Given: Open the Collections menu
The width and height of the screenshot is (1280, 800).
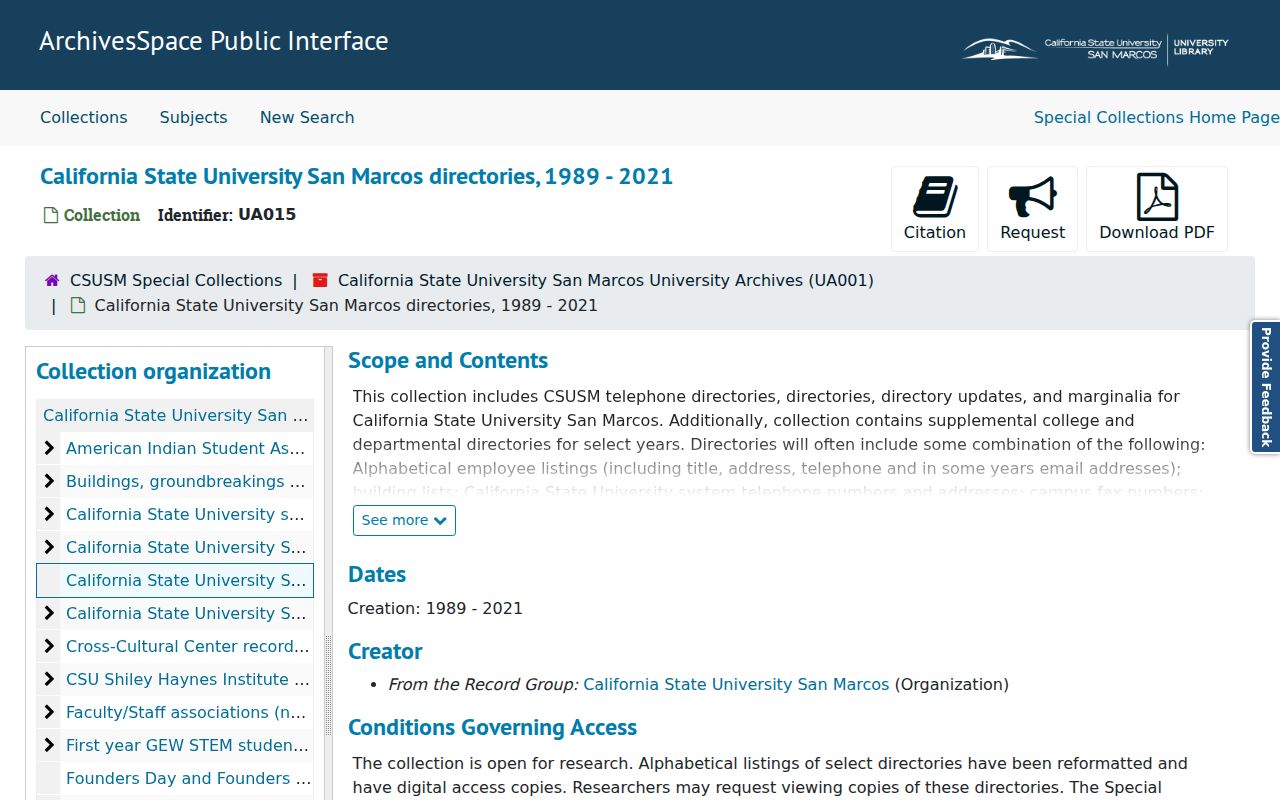Looking at the screenshot, I should click(84, 118).
